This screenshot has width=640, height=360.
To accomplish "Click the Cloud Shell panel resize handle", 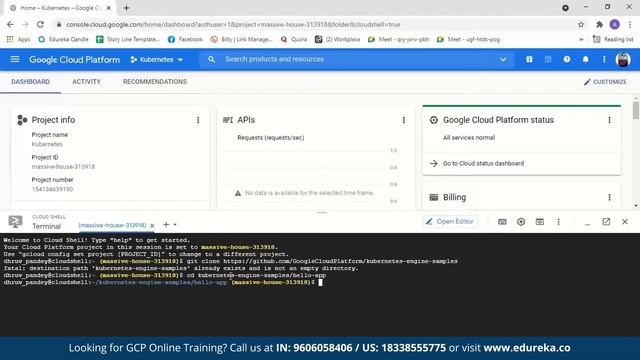I will [322, 213].
